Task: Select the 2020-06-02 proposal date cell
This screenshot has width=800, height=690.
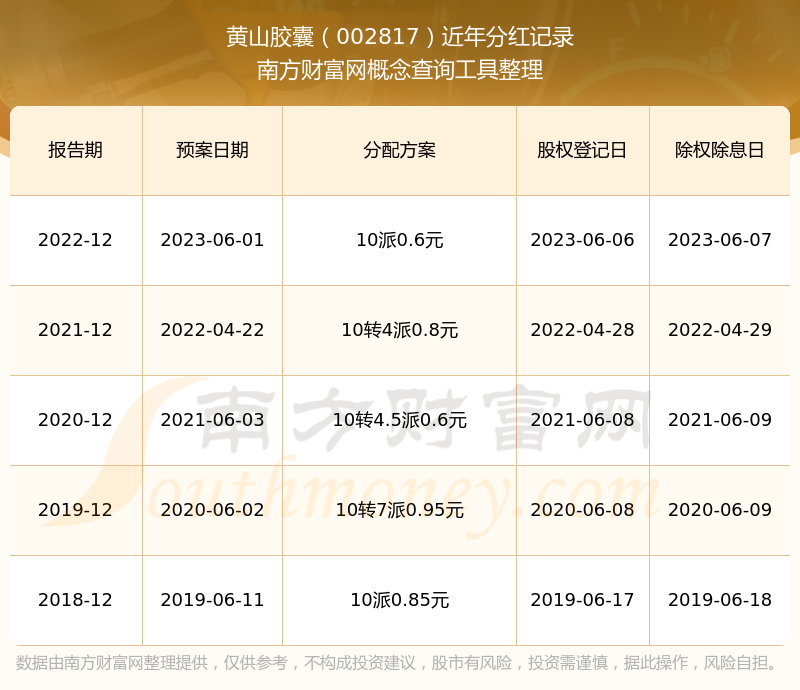Action: pyautogui.click(x=212, y=510)
